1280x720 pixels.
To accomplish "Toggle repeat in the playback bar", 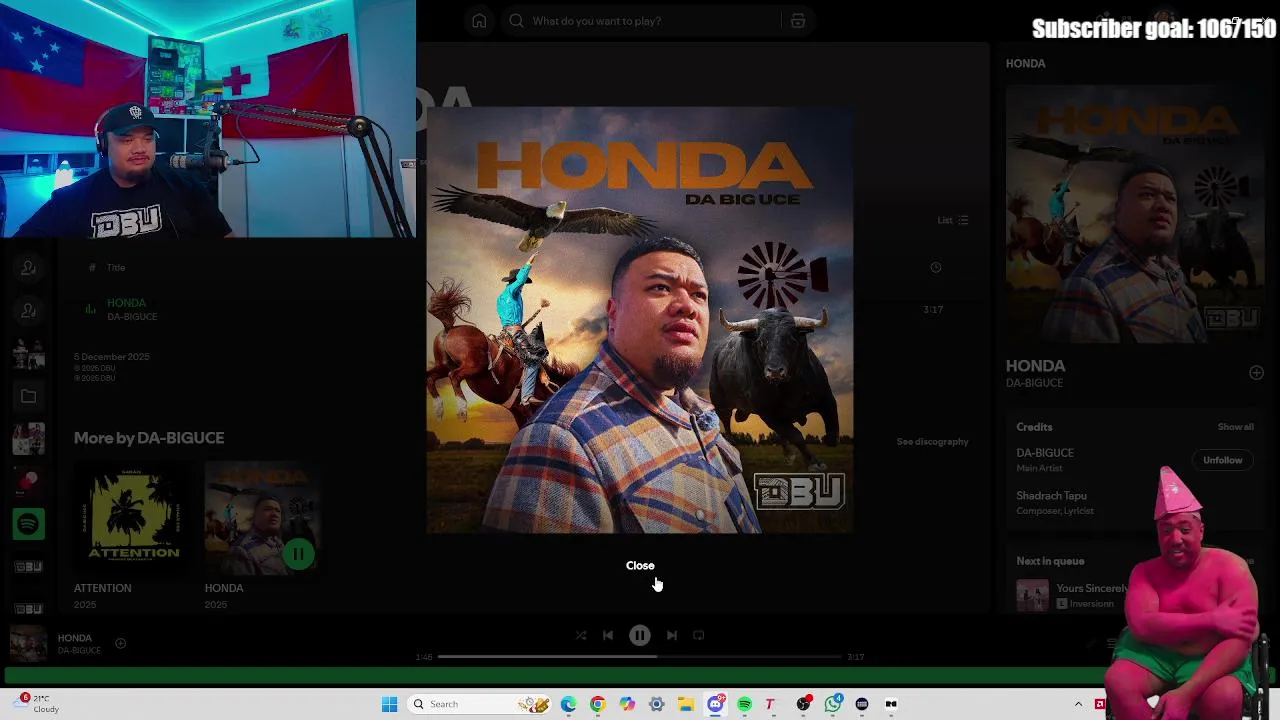I will point(699,635).
